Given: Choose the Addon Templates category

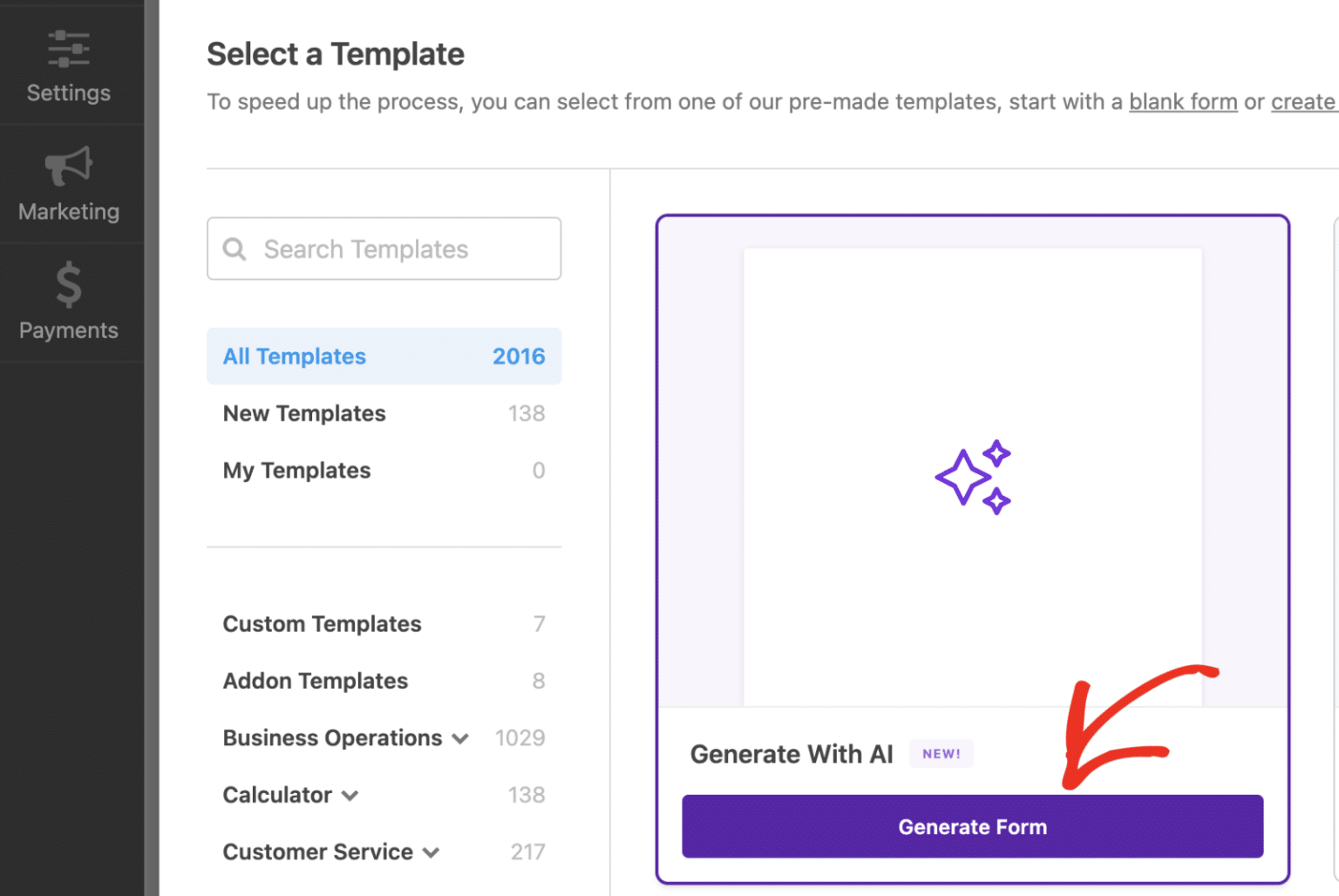Looking at the screenshot, I should [316, 681].
